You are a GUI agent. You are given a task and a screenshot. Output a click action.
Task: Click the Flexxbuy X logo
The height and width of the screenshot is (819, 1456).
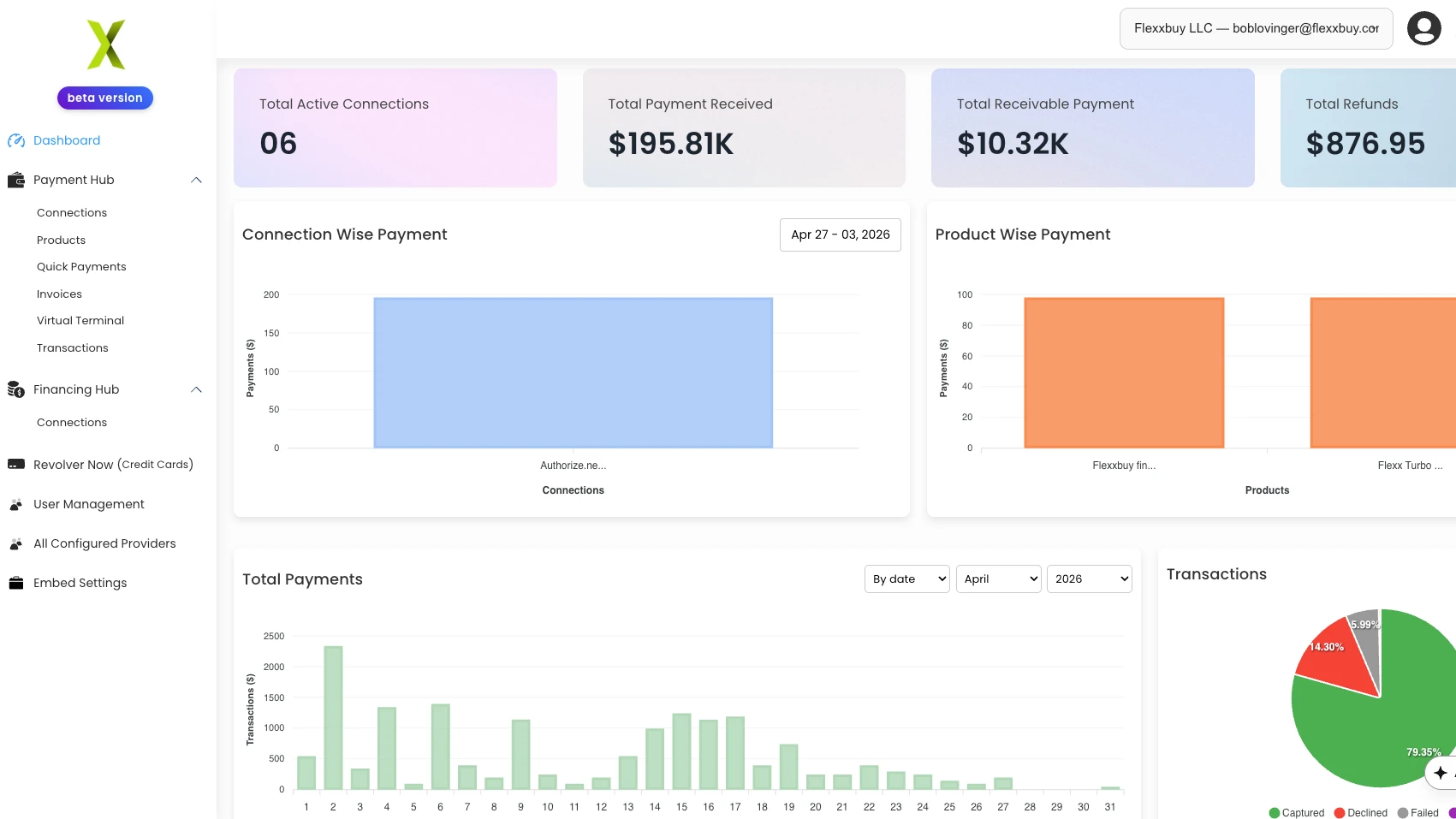(x=106, y=45)
